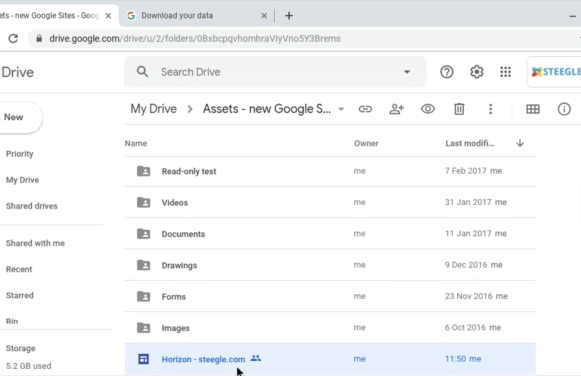Click the Preview eye icon

pos(428,109)
